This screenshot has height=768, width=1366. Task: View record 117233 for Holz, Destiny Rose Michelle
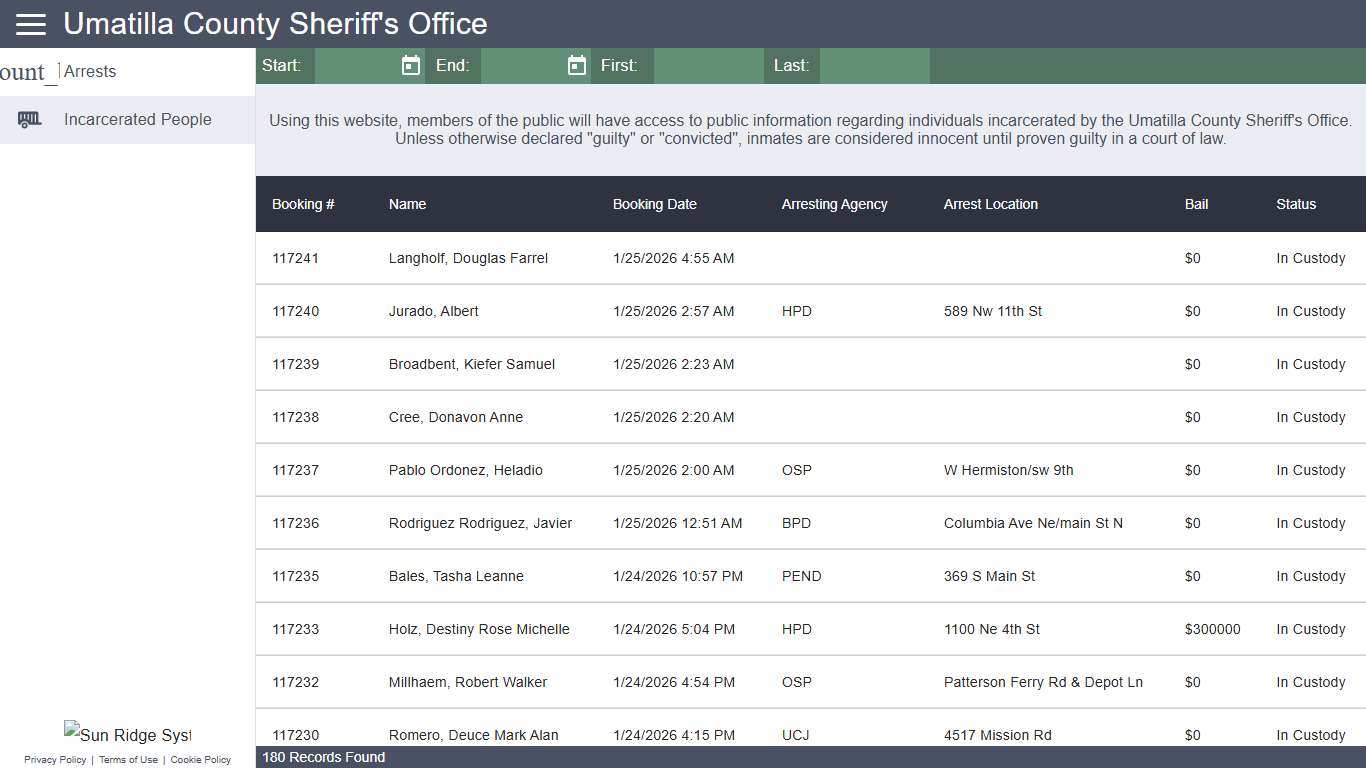click(x=479, y=629)
